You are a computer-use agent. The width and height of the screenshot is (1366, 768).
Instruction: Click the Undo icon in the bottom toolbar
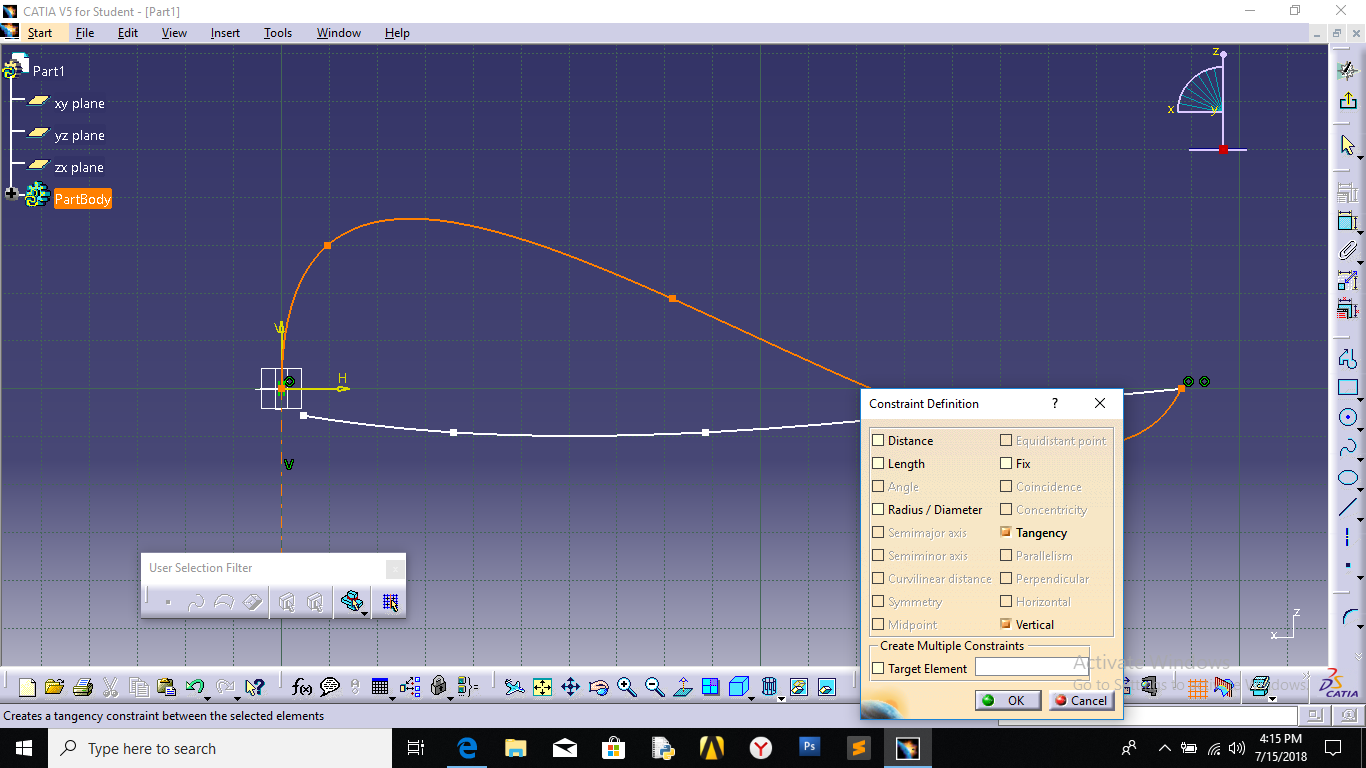click(196, 687)
